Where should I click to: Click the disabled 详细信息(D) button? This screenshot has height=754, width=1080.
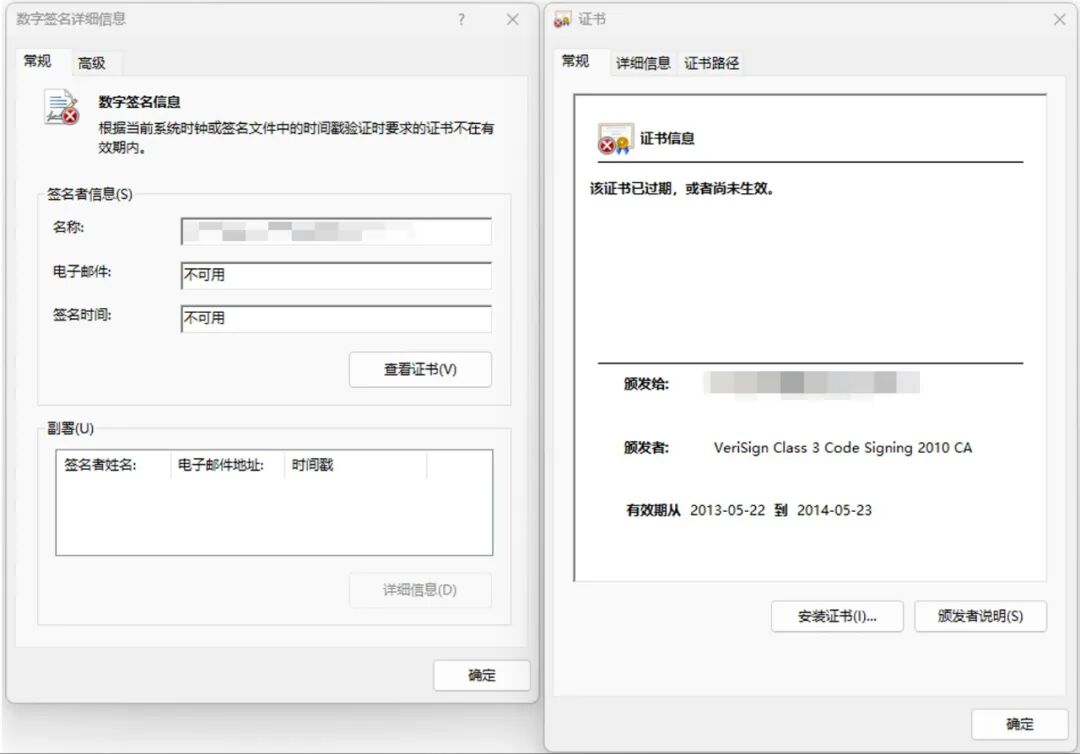click(420, 590)
